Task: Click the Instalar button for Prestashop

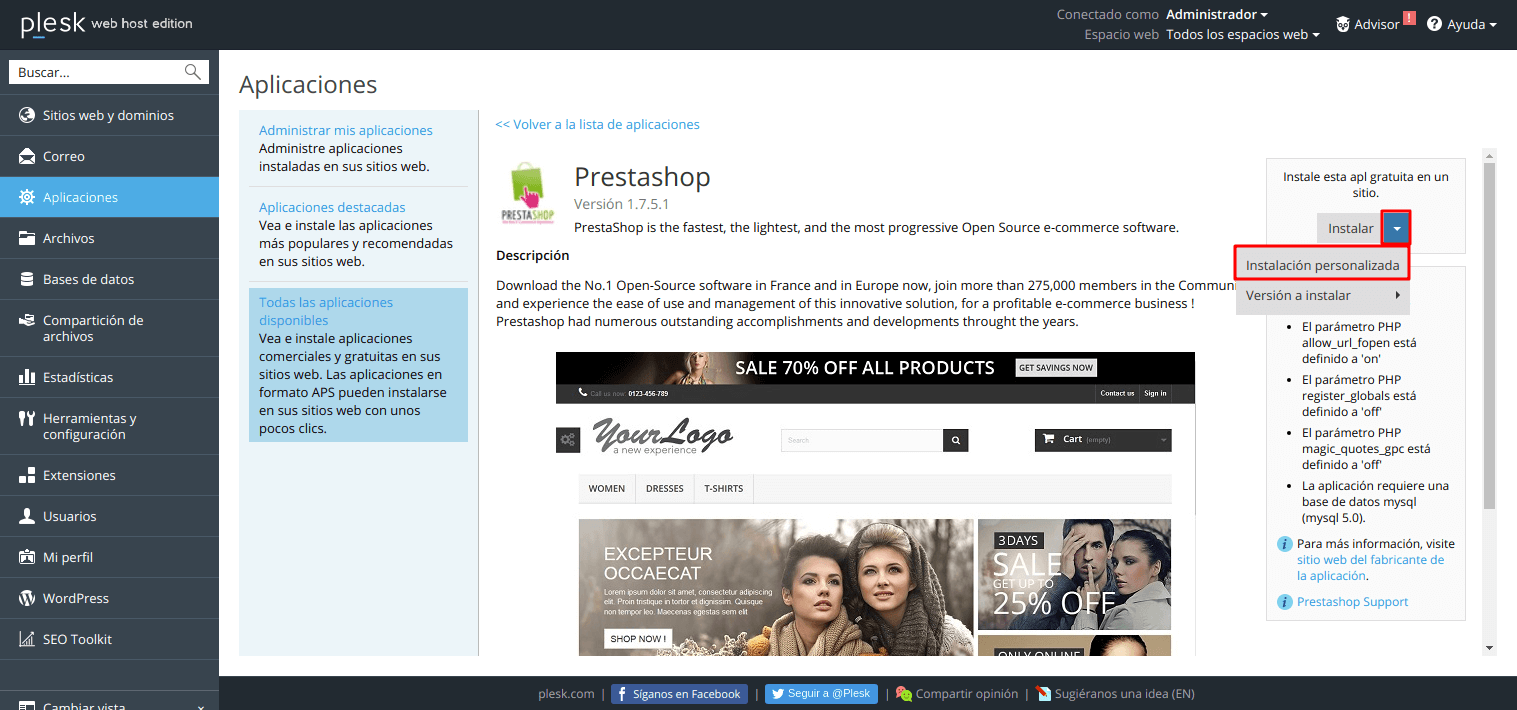Action: click(1349, 227)
